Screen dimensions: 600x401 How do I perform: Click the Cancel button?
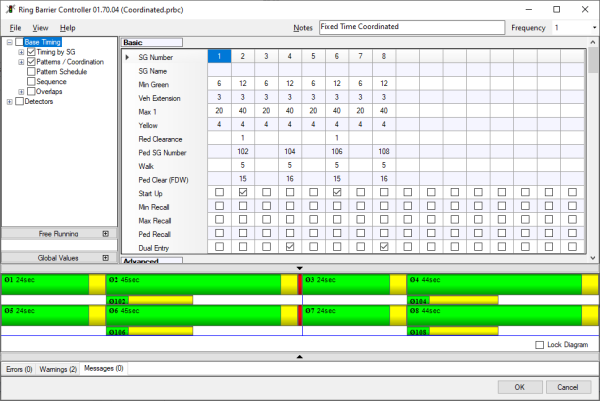click(x=567, y=387)
